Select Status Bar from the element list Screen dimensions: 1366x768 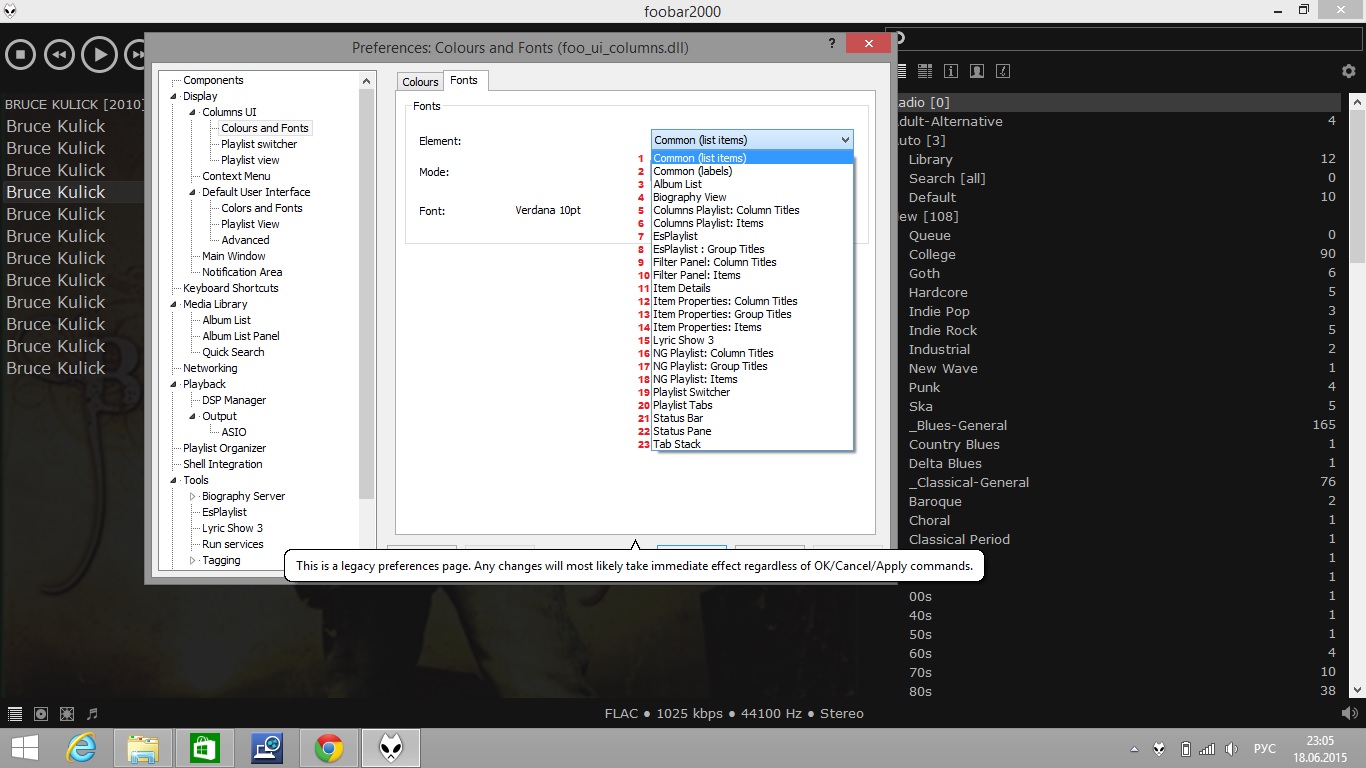752,418
